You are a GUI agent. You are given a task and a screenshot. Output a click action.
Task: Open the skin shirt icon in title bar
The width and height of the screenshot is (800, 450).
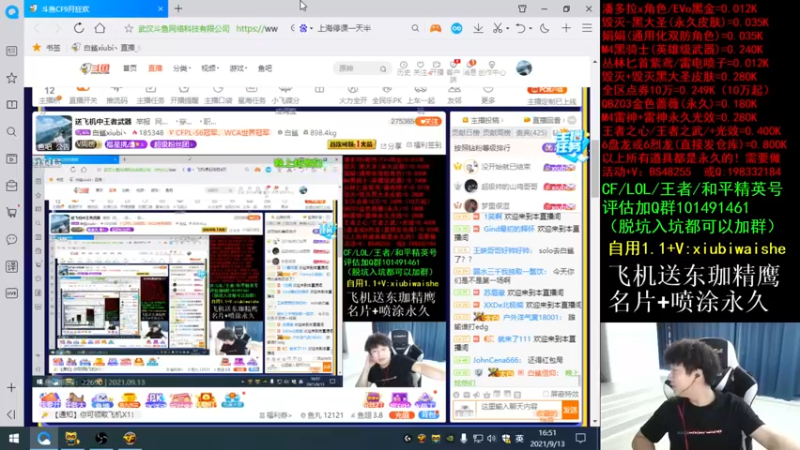click(x=522, y=9)
